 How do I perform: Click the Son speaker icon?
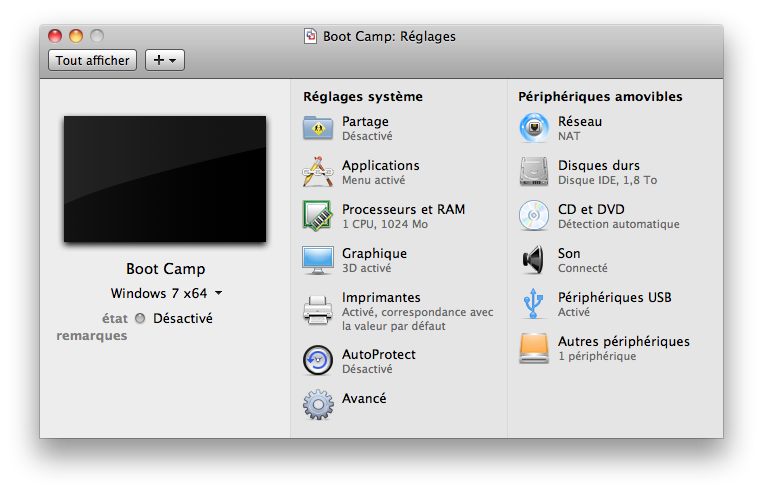tap(534, 260)
